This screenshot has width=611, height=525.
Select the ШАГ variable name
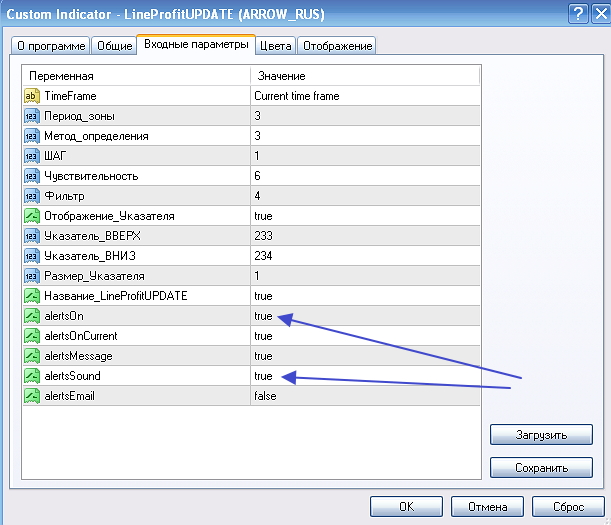coord(55,156)
